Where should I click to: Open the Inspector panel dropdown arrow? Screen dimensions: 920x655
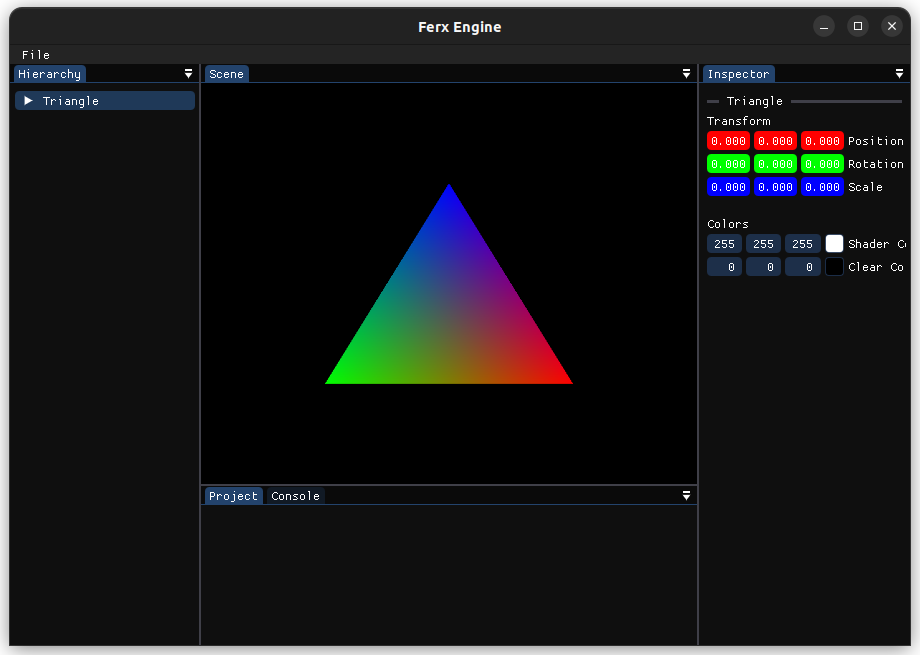899,74
